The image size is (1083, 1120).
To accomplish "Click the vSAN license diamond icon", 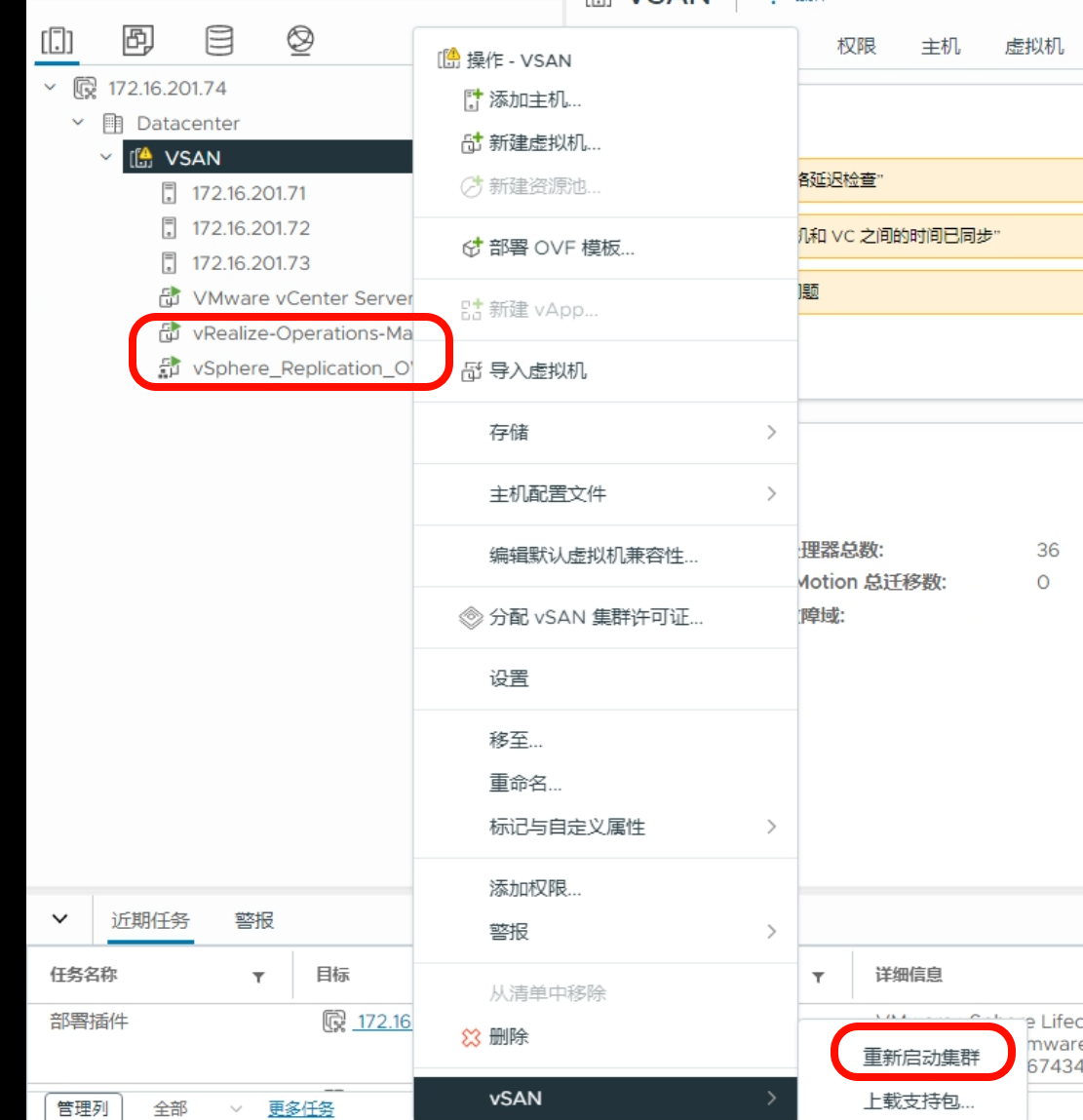I will click(x=471, y=617).
